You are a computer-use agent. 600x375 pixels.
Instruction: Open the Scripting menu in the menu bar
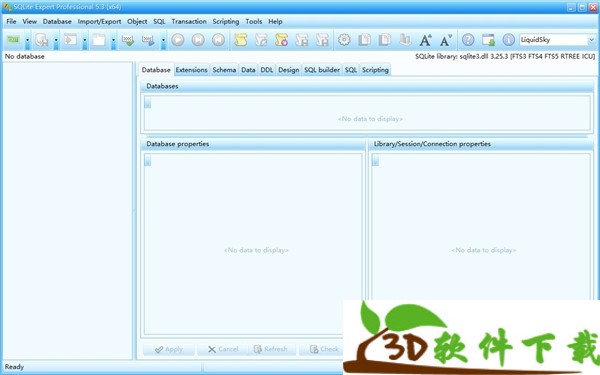(226, 21)
